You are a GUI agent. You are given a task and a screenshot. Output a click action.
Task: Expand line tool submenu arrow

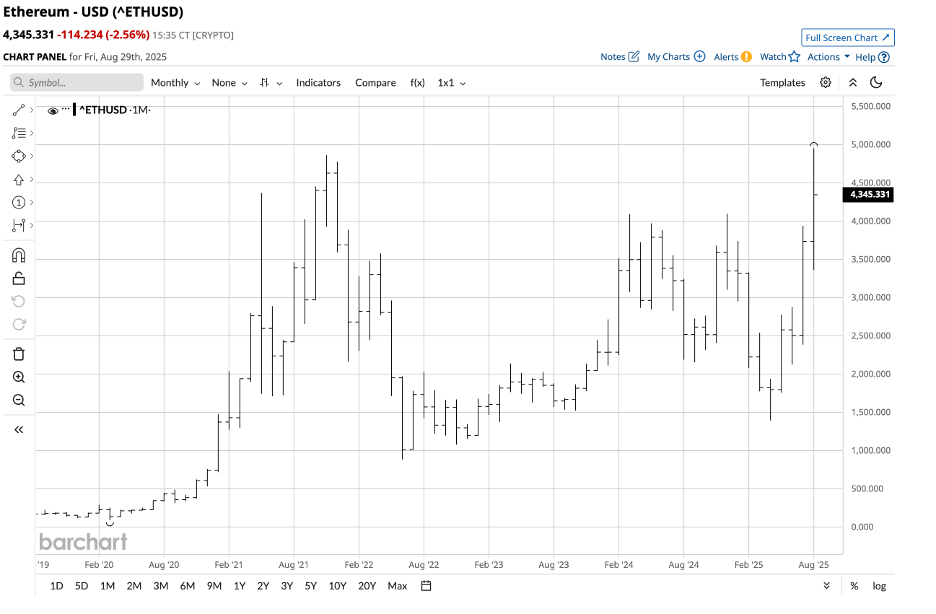click(x=32, y=110)
